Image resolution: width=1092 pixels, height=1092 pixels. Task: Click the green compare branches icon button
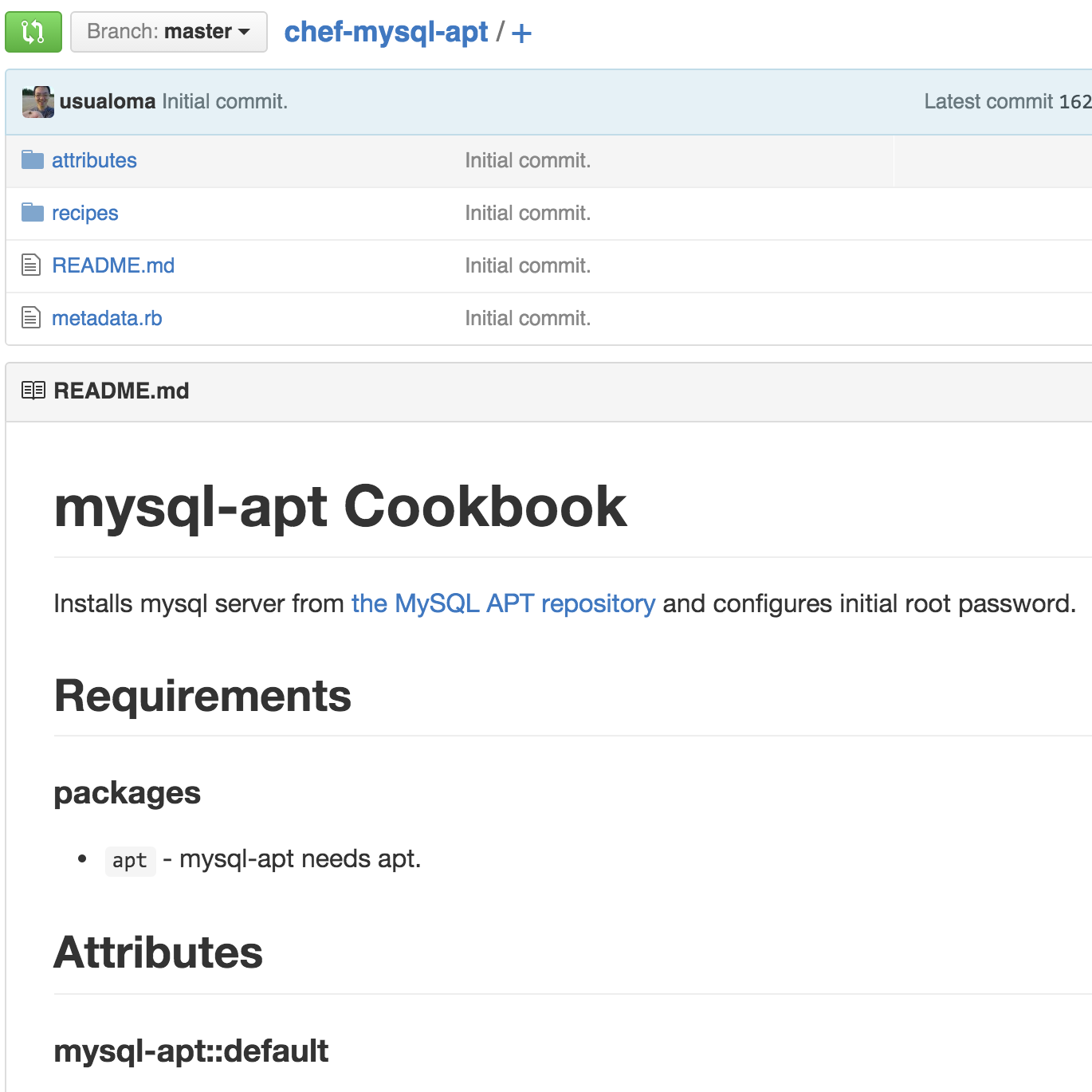[x=33, y=32]
